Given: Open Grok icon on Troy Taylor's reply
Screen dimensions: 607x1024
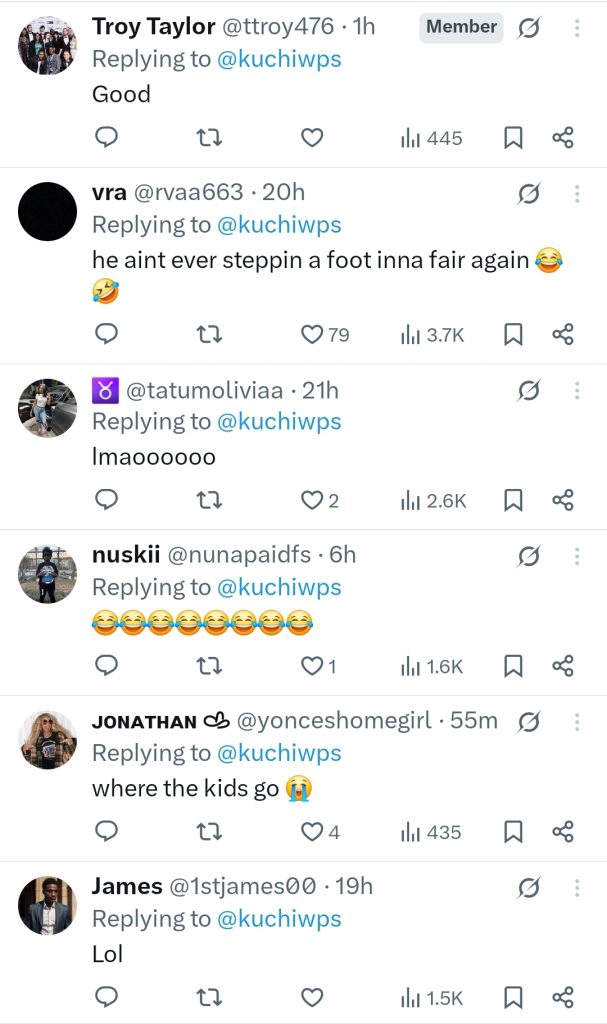Looking at the screenshot, I should [529, 30].
